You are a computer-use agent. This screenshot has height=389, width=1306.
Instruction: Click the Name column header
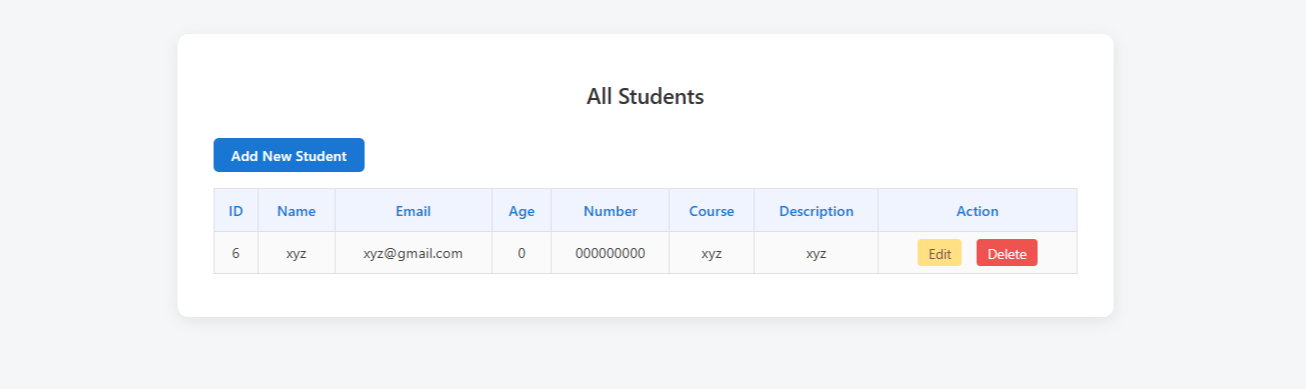click(x=296, y=211)
